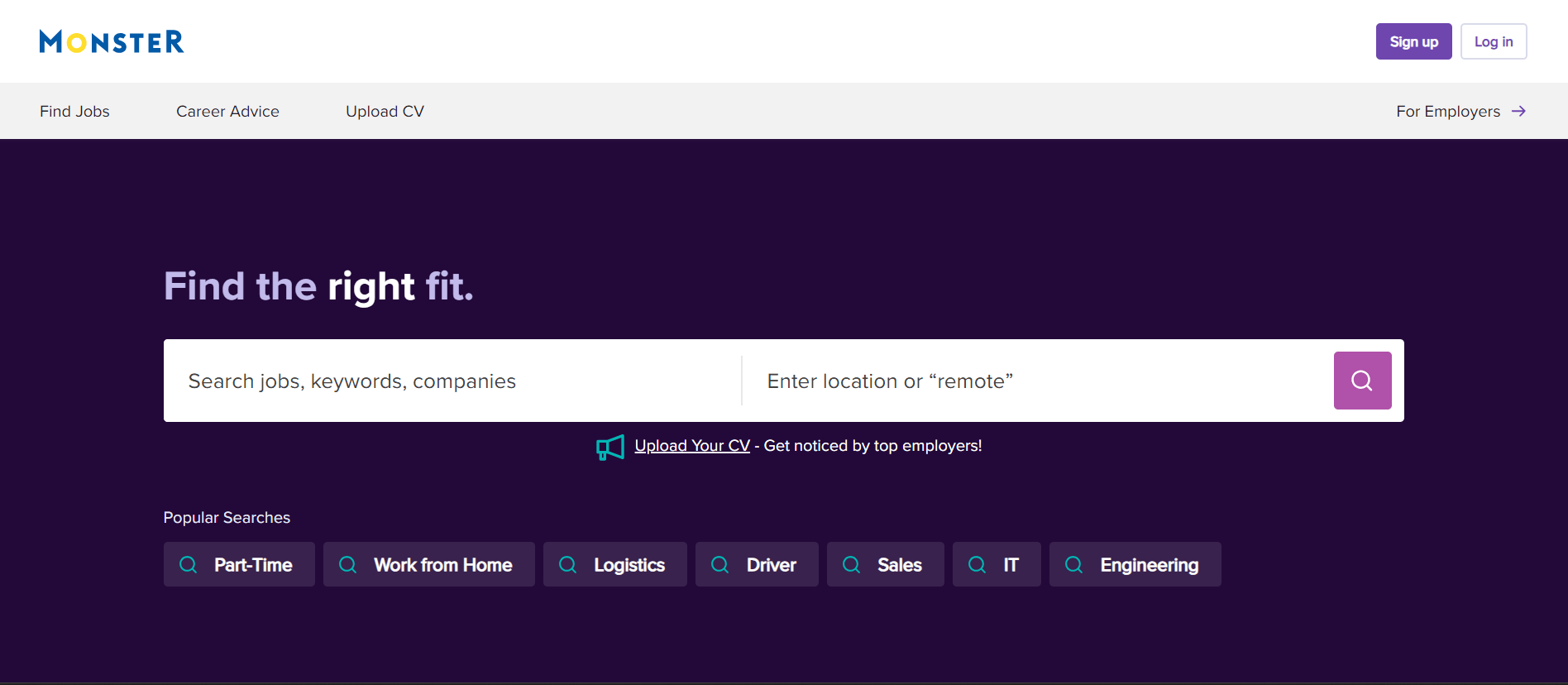Click the Monster logo

point(112,41)
